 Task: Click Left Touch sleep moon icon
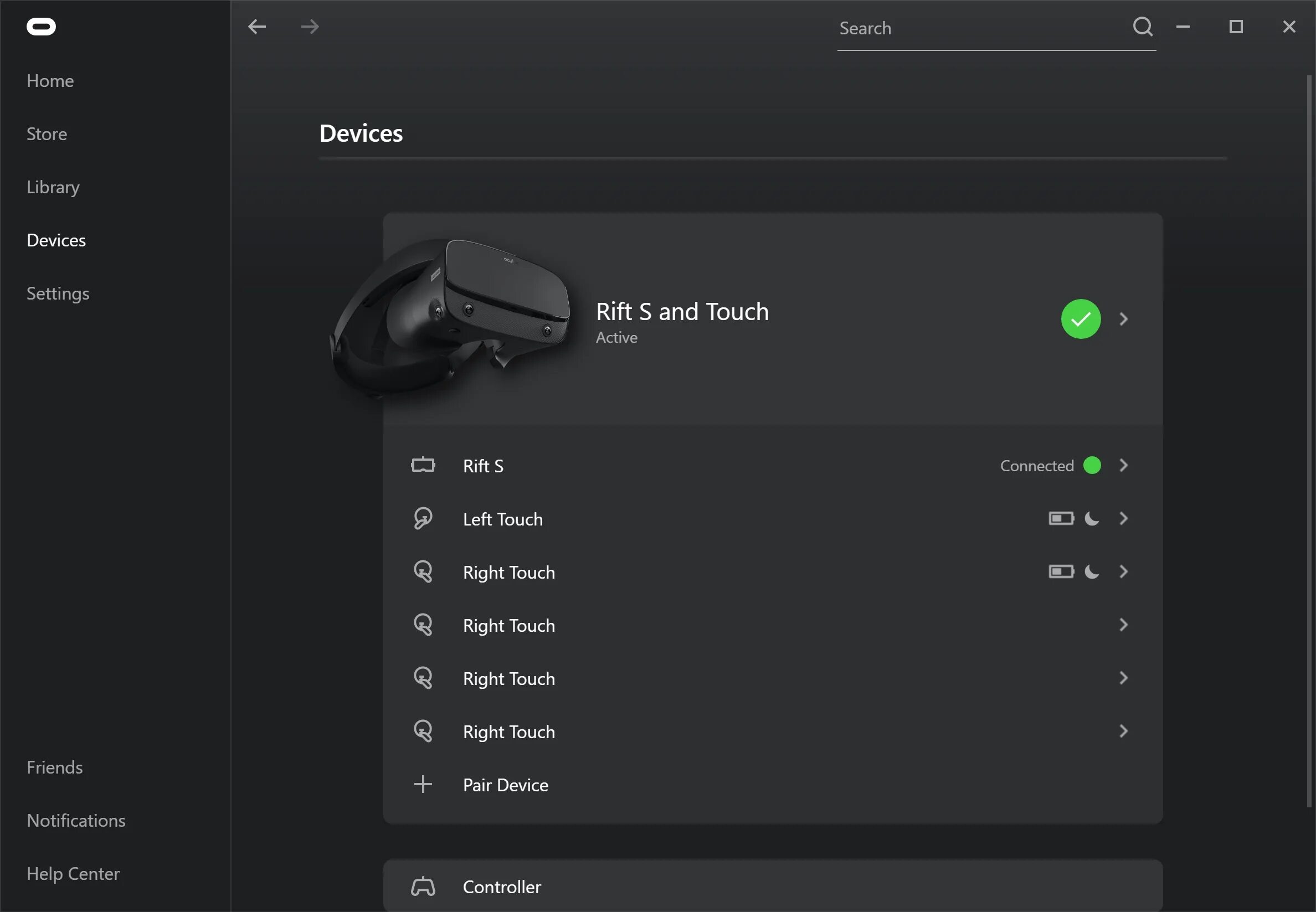tap(1092, 518)
